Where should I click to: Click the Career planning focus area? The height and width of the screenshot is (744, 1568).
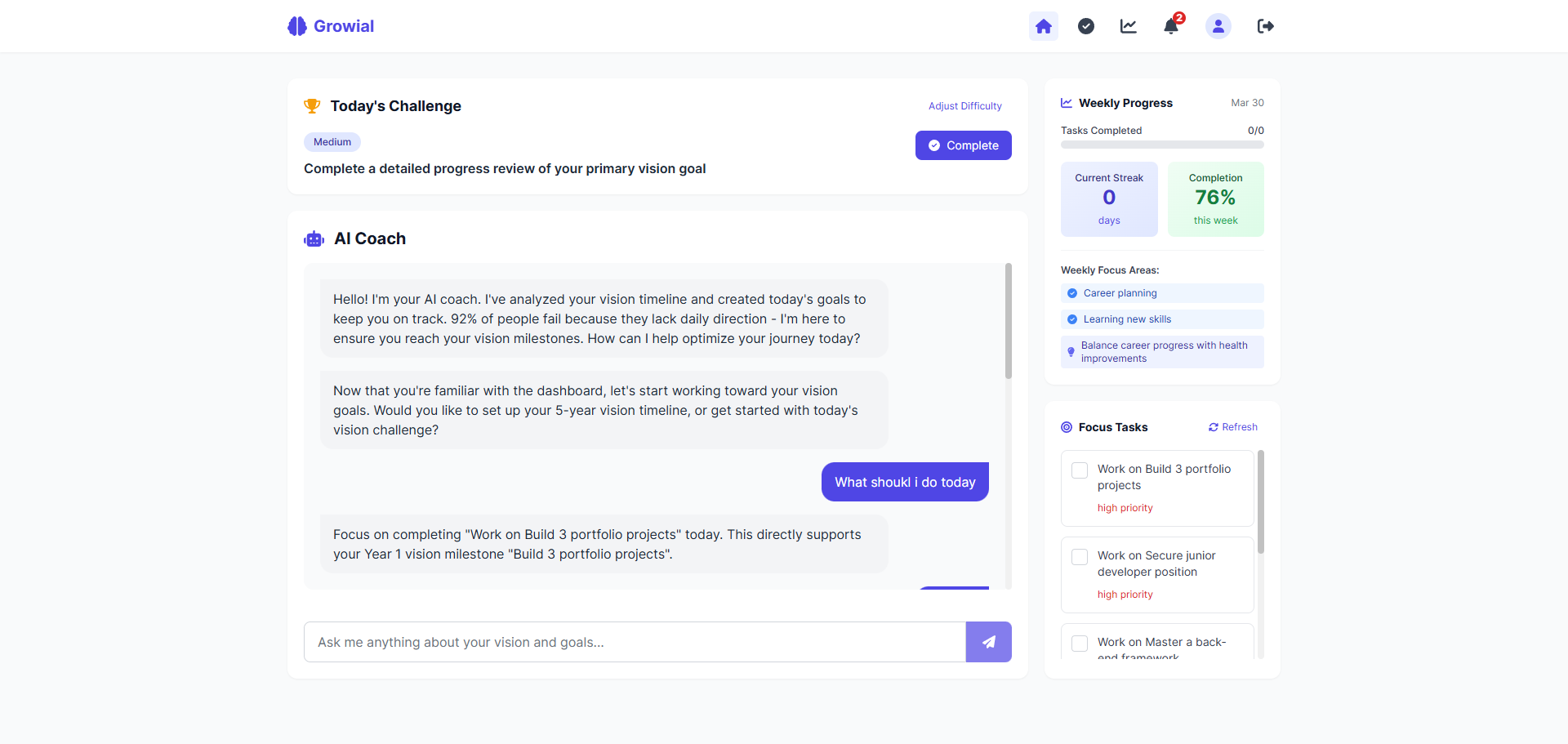[1162, 293]
